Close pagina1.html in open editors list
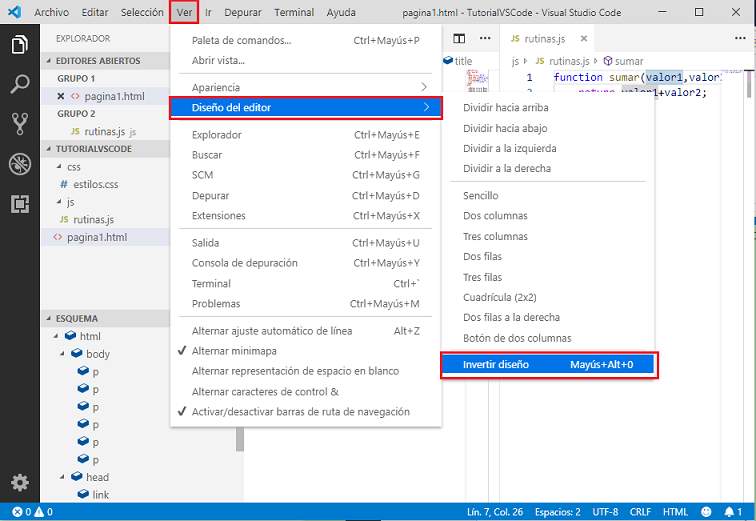756x521 pixels. coord(61,96)
